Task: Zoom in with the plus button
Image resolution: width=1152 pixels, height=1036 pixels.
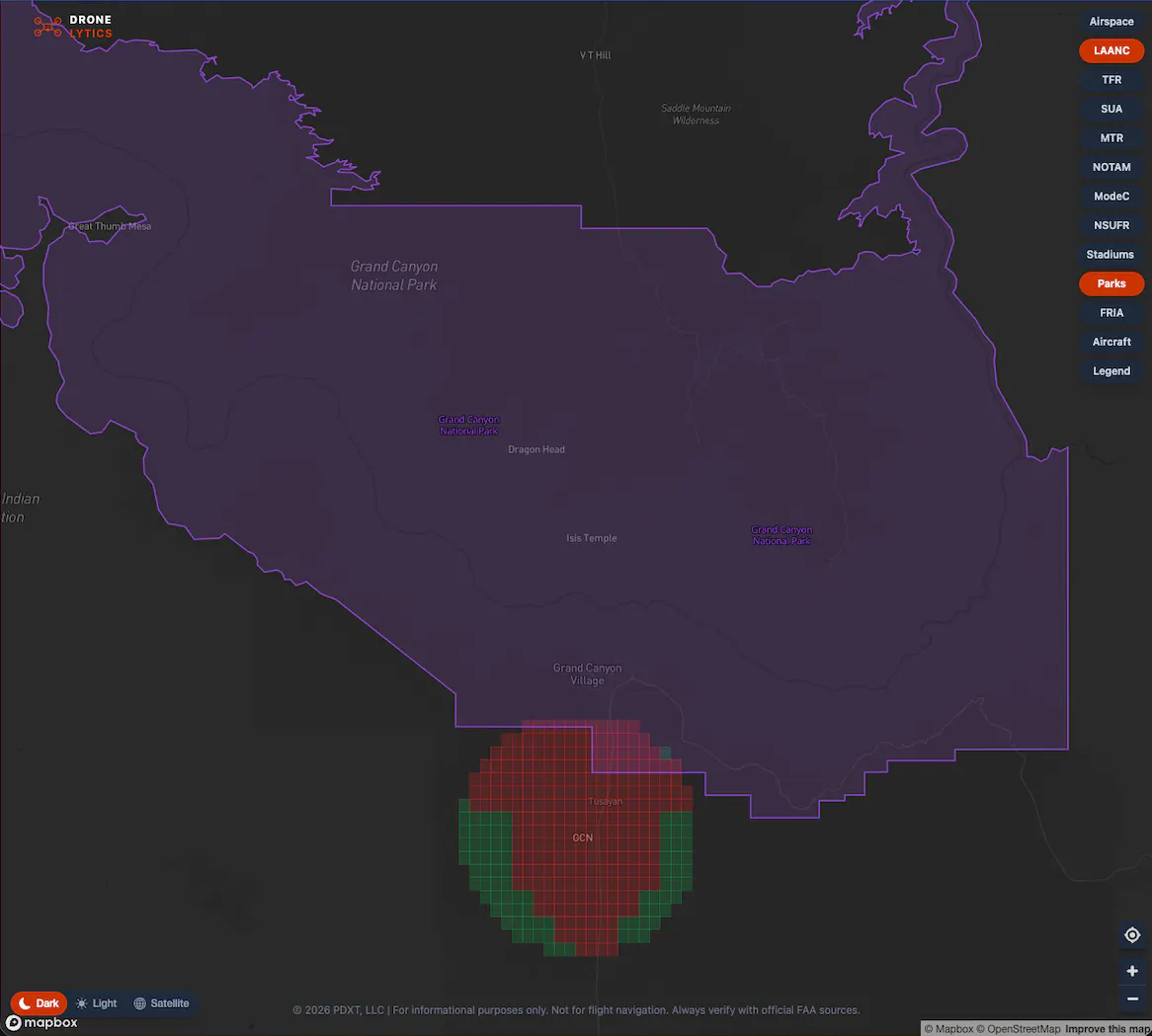Action: (x=1132, y=971)
